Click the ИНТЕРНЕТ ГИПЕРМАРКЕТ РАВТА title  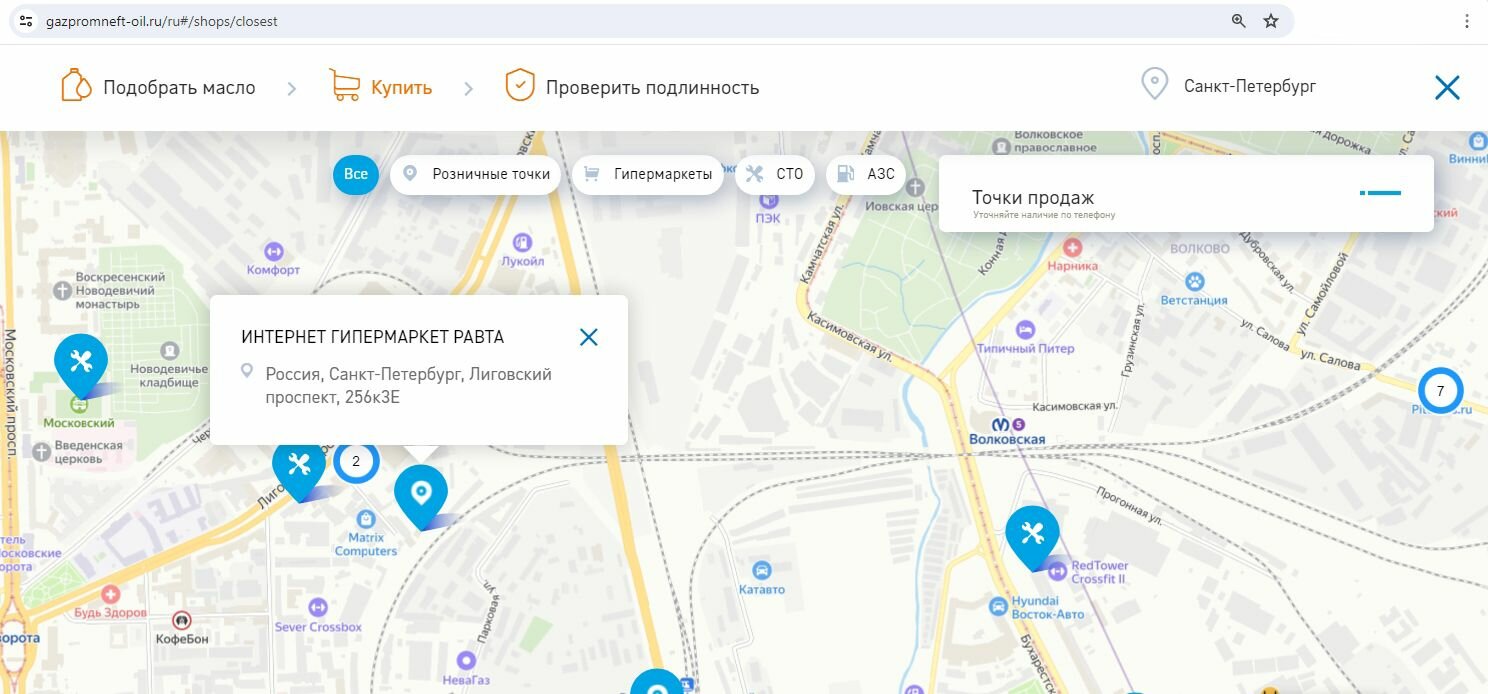coord(373,337)
